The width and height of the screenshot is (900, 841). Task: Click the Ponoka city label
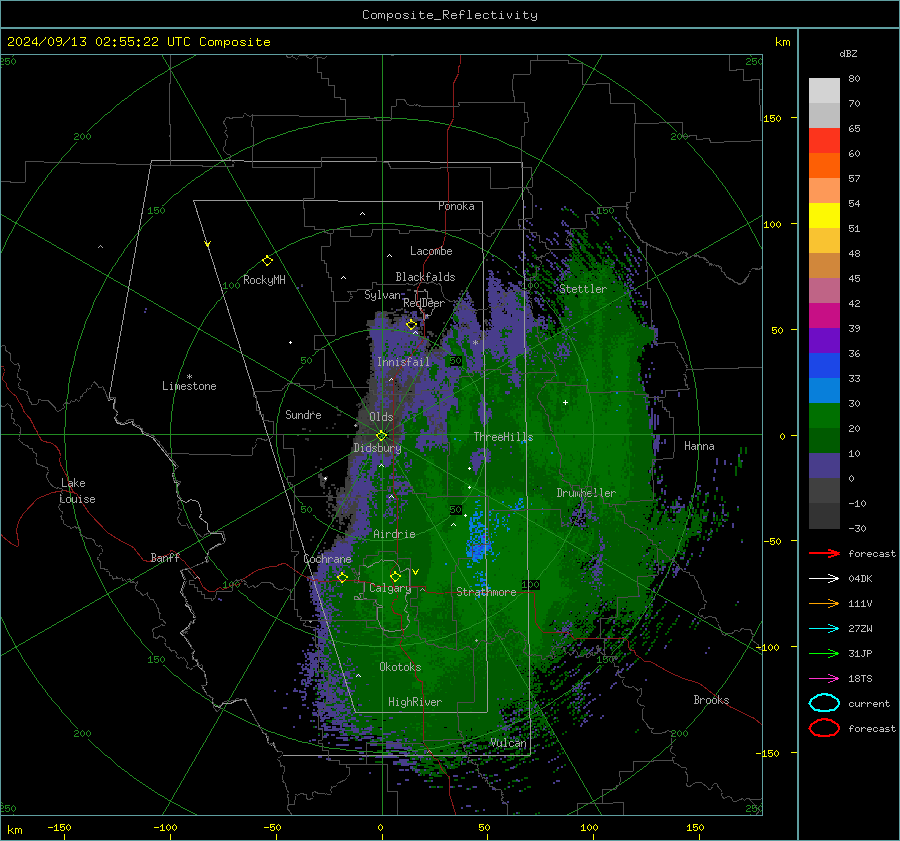pyautogui.click(x=456, y=206)
